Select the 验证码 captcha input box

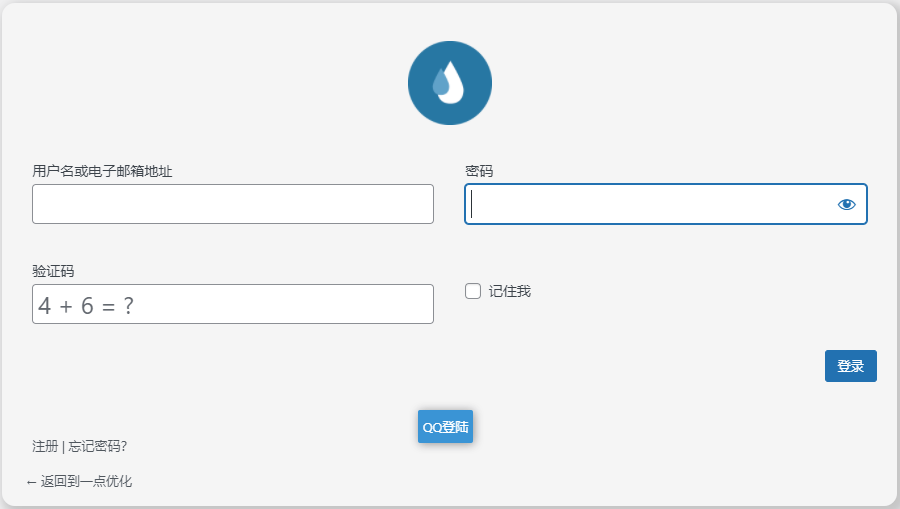pos(233,304)
